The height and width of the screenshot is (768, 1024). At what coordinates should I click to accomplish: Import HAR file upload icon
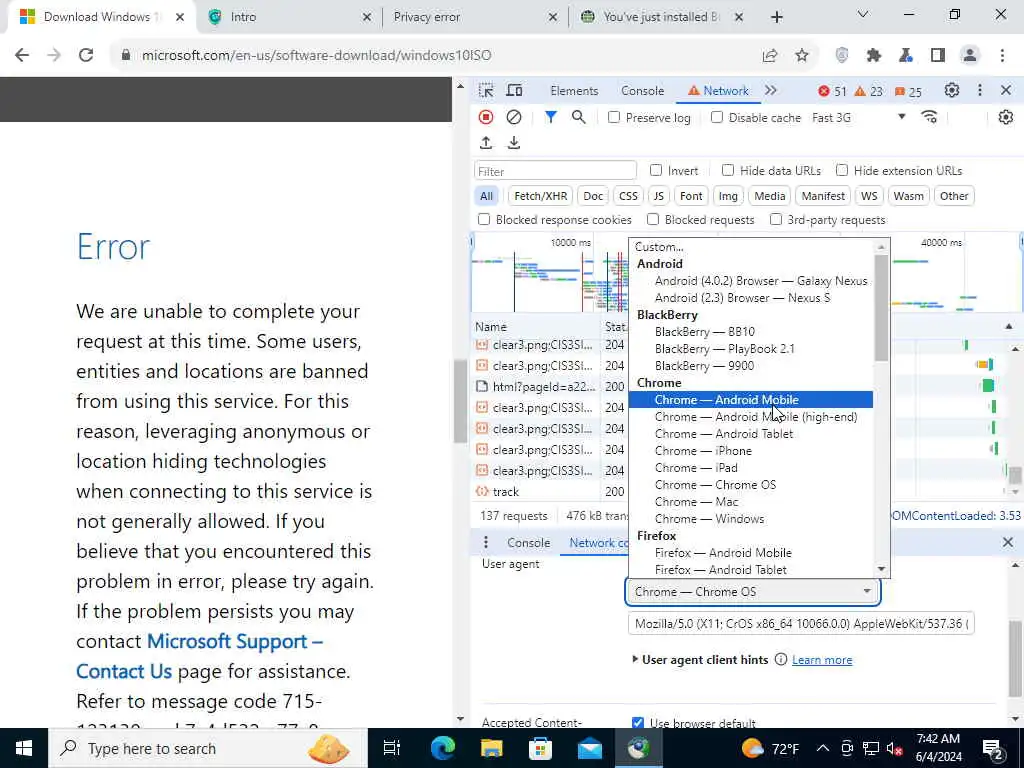(x=486, y=142)
